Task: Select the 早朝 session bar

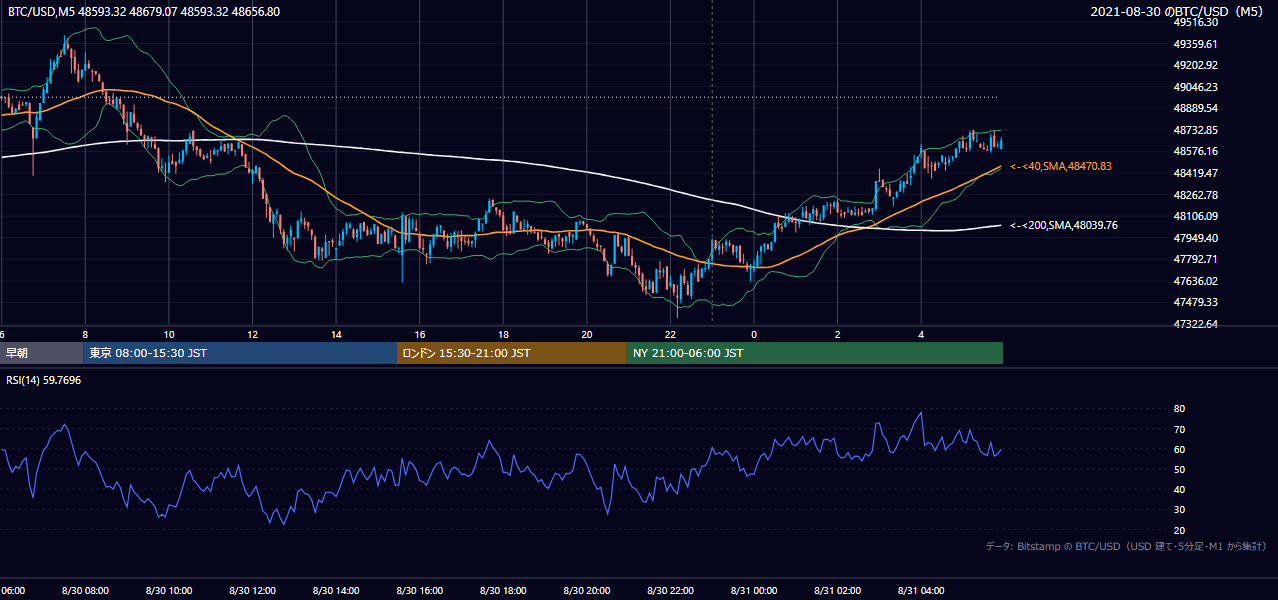Action: click(x=42, y=353)
